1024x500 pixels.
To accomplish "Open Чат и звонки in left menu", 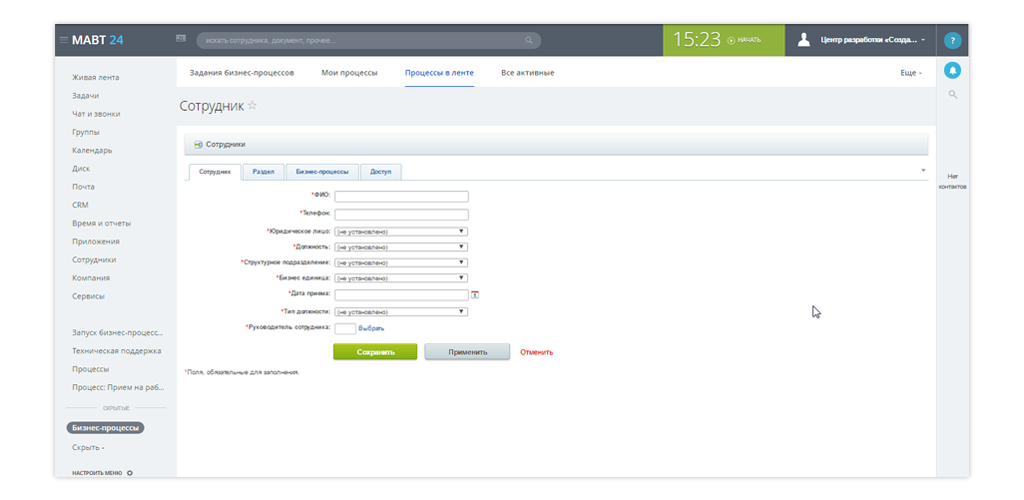I will click(x=96, y=114).
